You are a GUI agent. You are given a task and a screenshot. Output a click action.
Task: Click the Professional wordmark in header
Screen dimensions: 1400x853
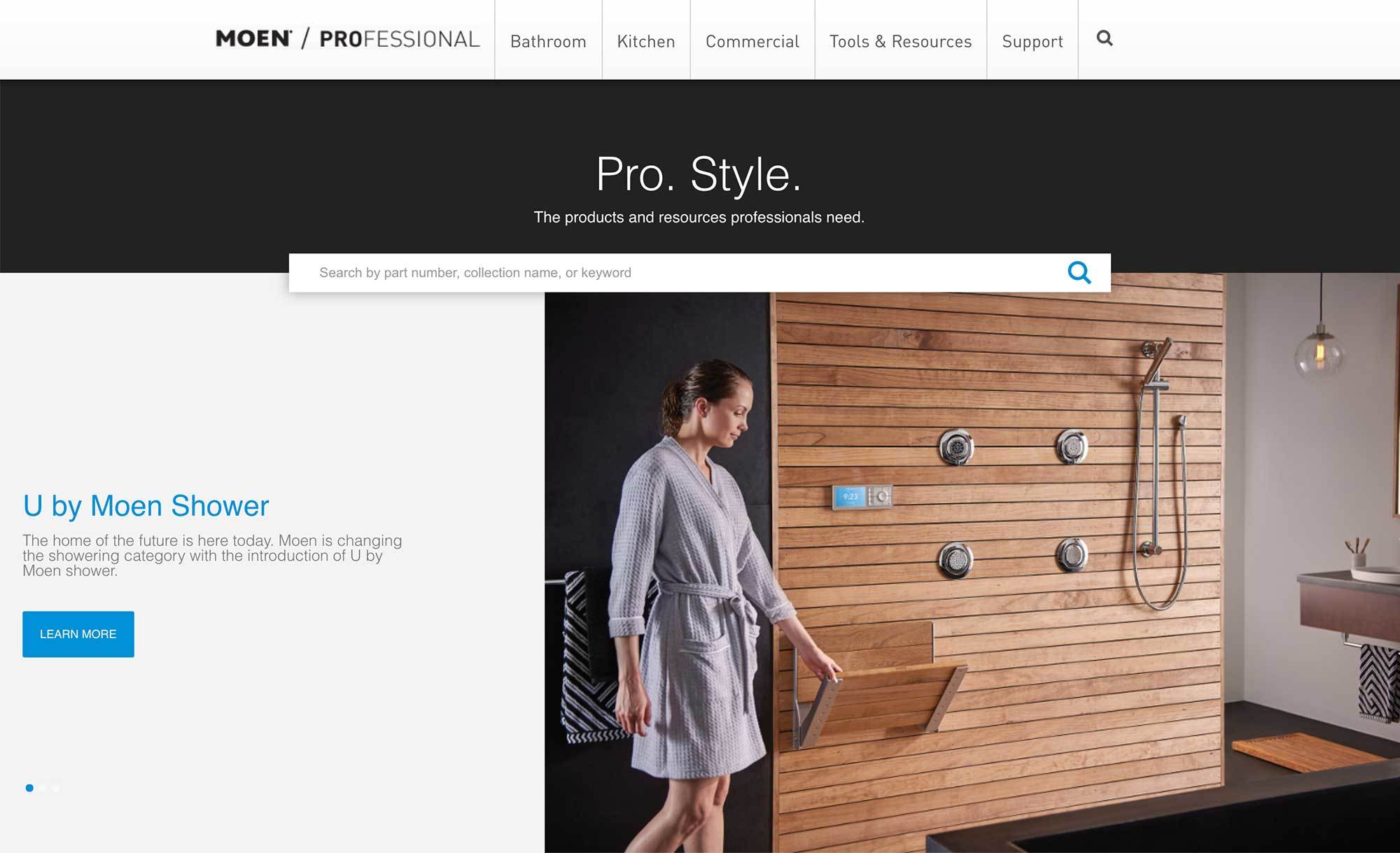[x=400, y=39]
